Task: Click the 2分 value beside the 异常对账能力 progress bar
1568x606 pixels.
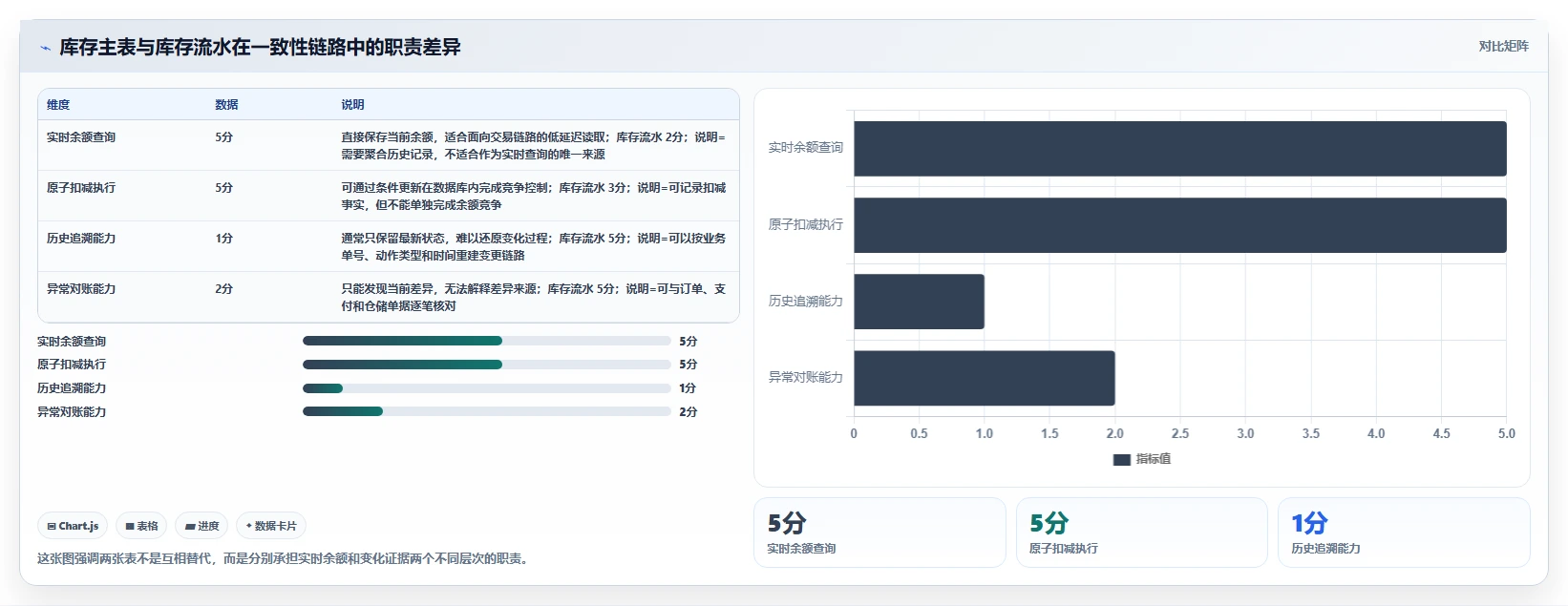Action: pyautogui.click(x=688, y=412)
